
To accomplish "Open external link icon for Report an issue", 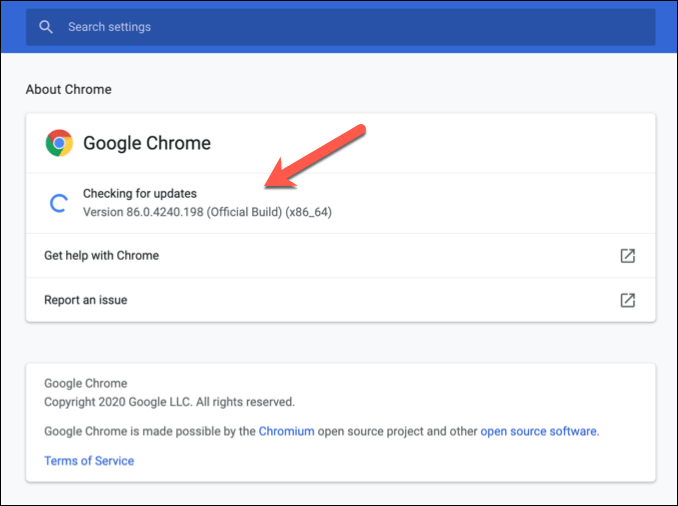I will pos(627,300).
